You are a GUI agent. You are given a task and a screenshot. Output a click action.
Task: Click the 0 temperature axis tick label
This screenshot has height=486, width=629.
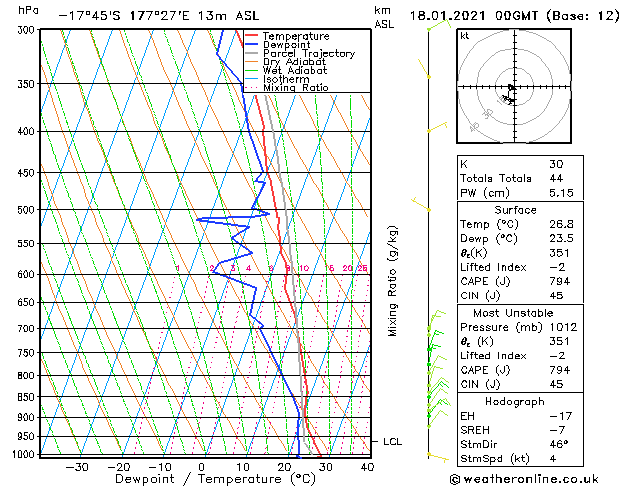click(x=202, y=467)
